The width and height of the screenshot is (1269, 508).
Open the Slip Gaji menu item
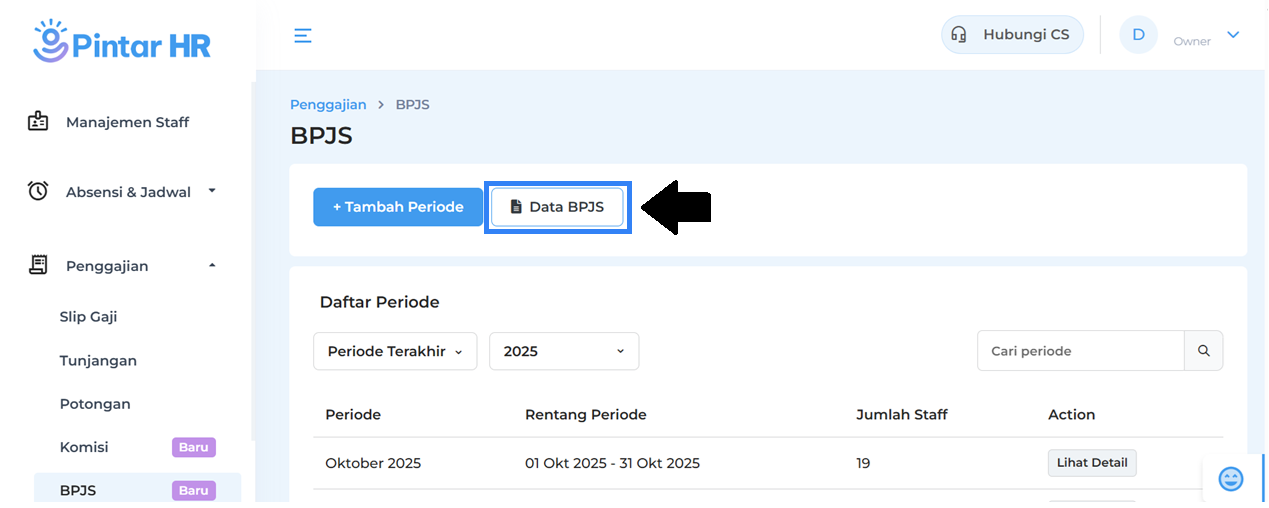click(89, 317)
